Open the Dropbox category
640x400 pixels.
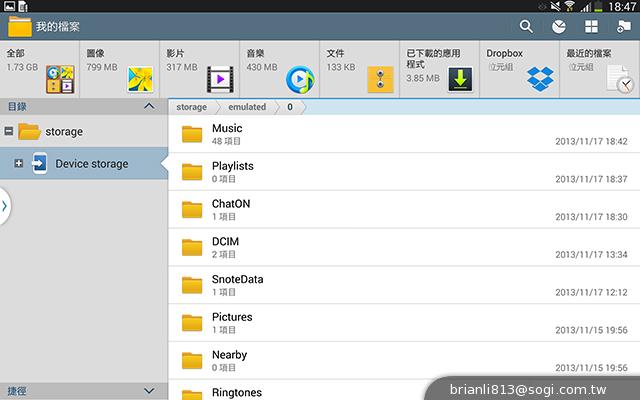[x=520, y=69]
